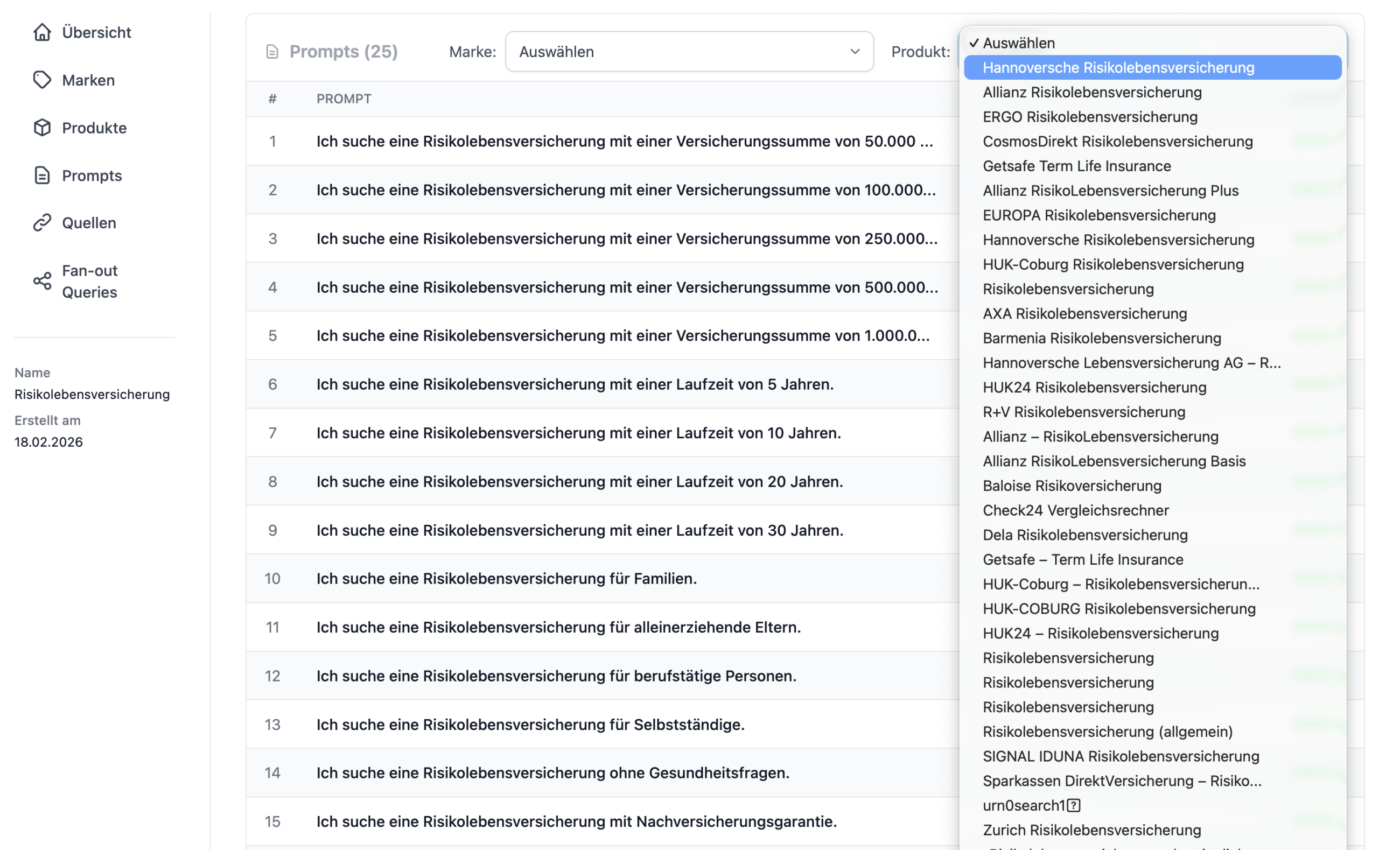Viewport: 1400px width, 850px height.
Task: Open prompt row 6 Laufzeit von 5 Jahren
Action: (575, 384)
